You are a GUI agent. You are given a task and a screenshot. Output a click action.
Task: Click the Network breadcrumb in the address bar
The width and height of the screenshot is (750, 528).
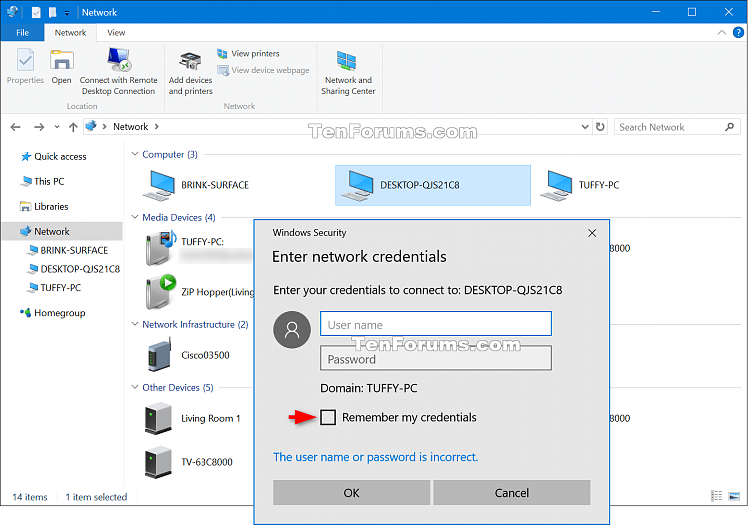click(130, 127)
